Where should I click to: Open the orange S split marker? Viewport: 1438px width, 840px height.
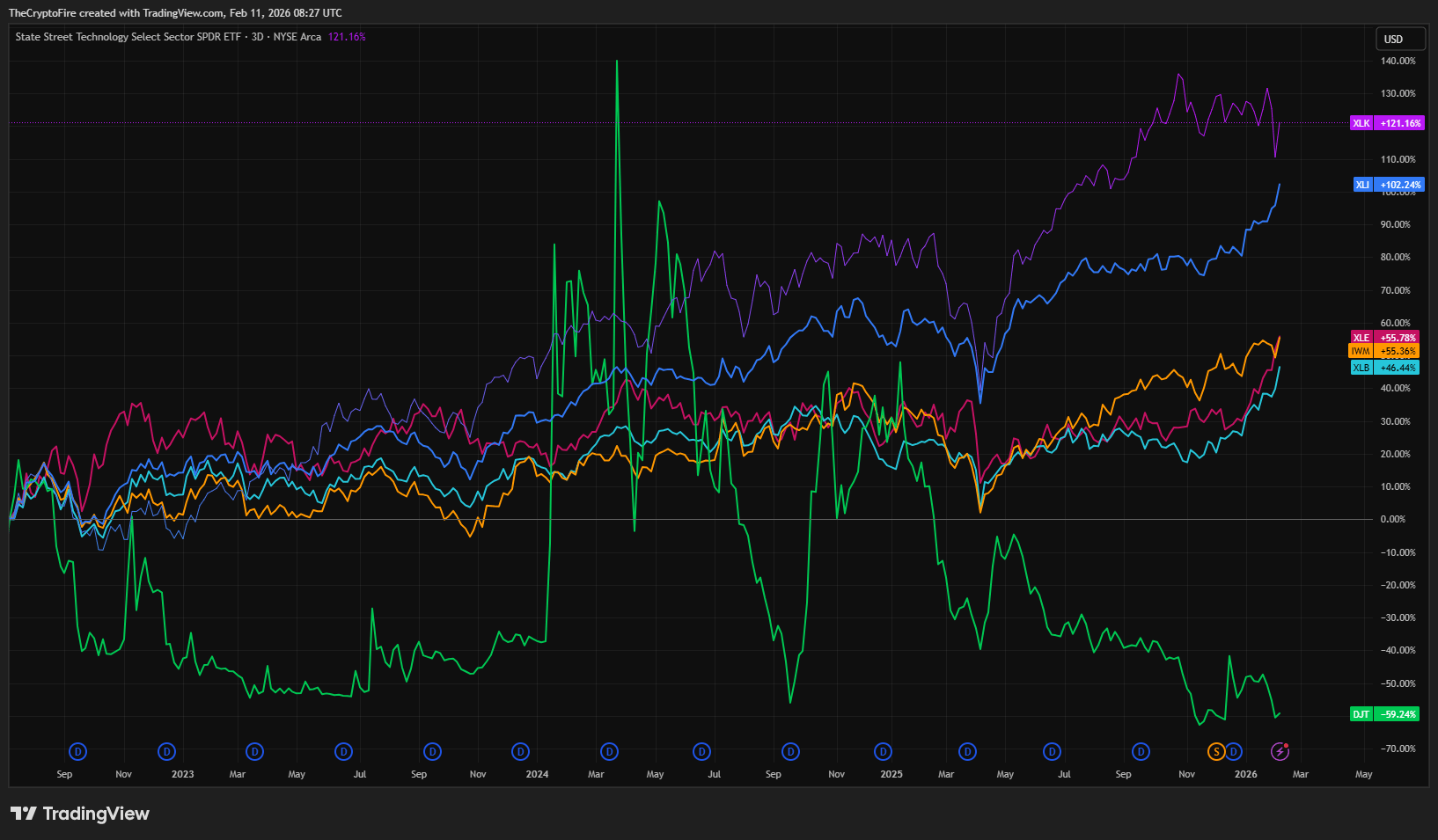pyautogui.click(x=1216, y=751)
